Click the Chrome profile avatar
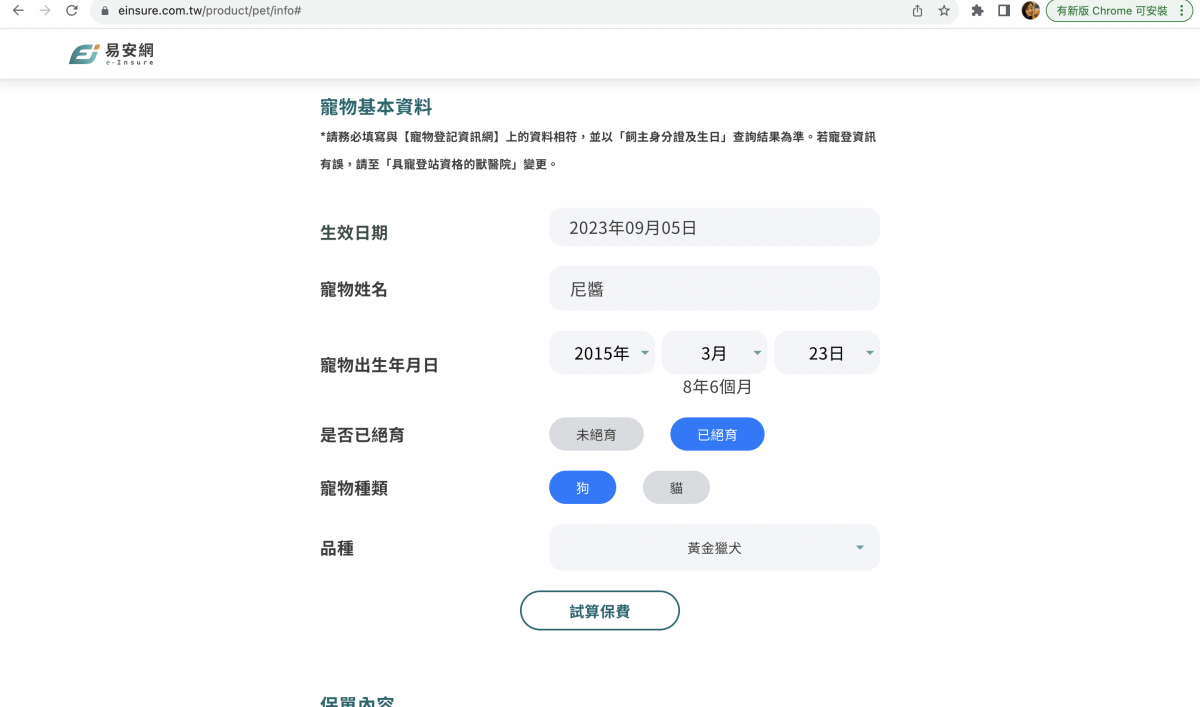The width and height of the screenshot is (1200, 707). pos(1030,11)
